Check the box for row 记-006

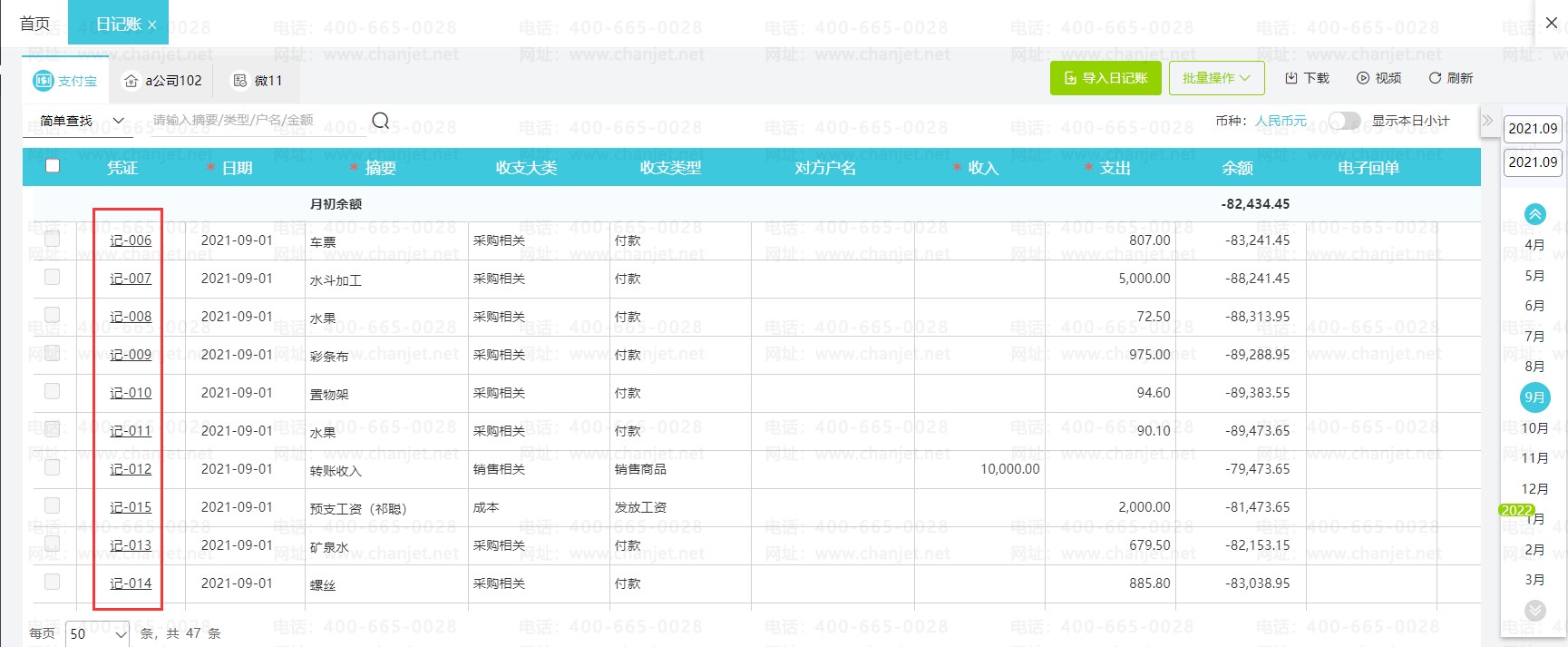tap(53, 239)
